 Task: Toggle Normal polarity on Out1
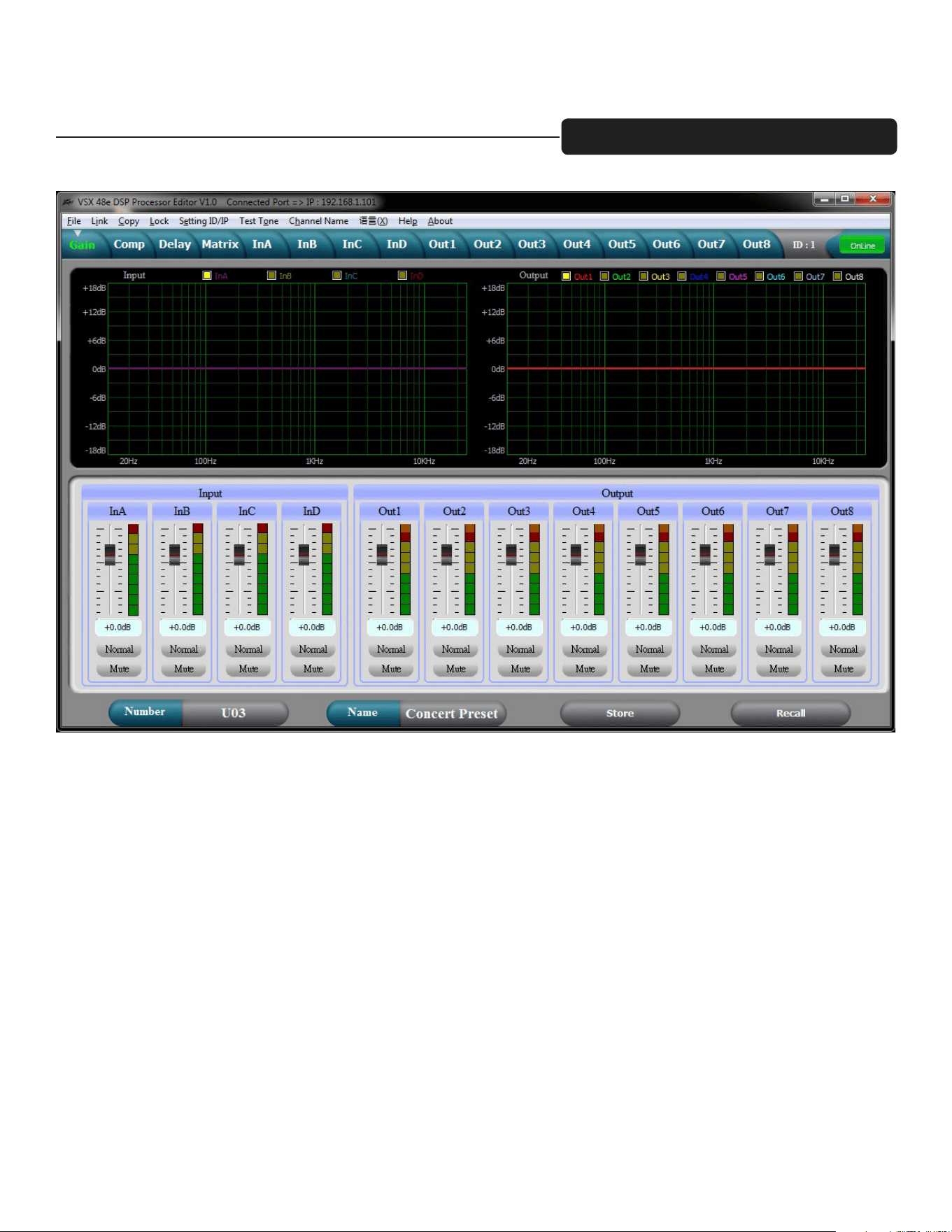(391, 650)
